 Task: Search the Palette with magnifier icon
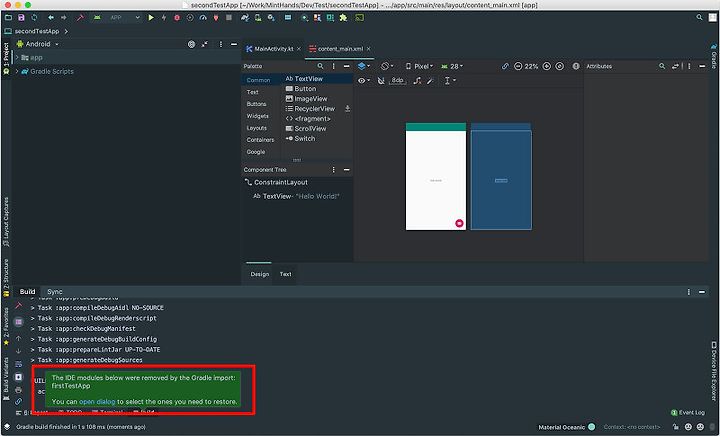(x=321, y=66)
